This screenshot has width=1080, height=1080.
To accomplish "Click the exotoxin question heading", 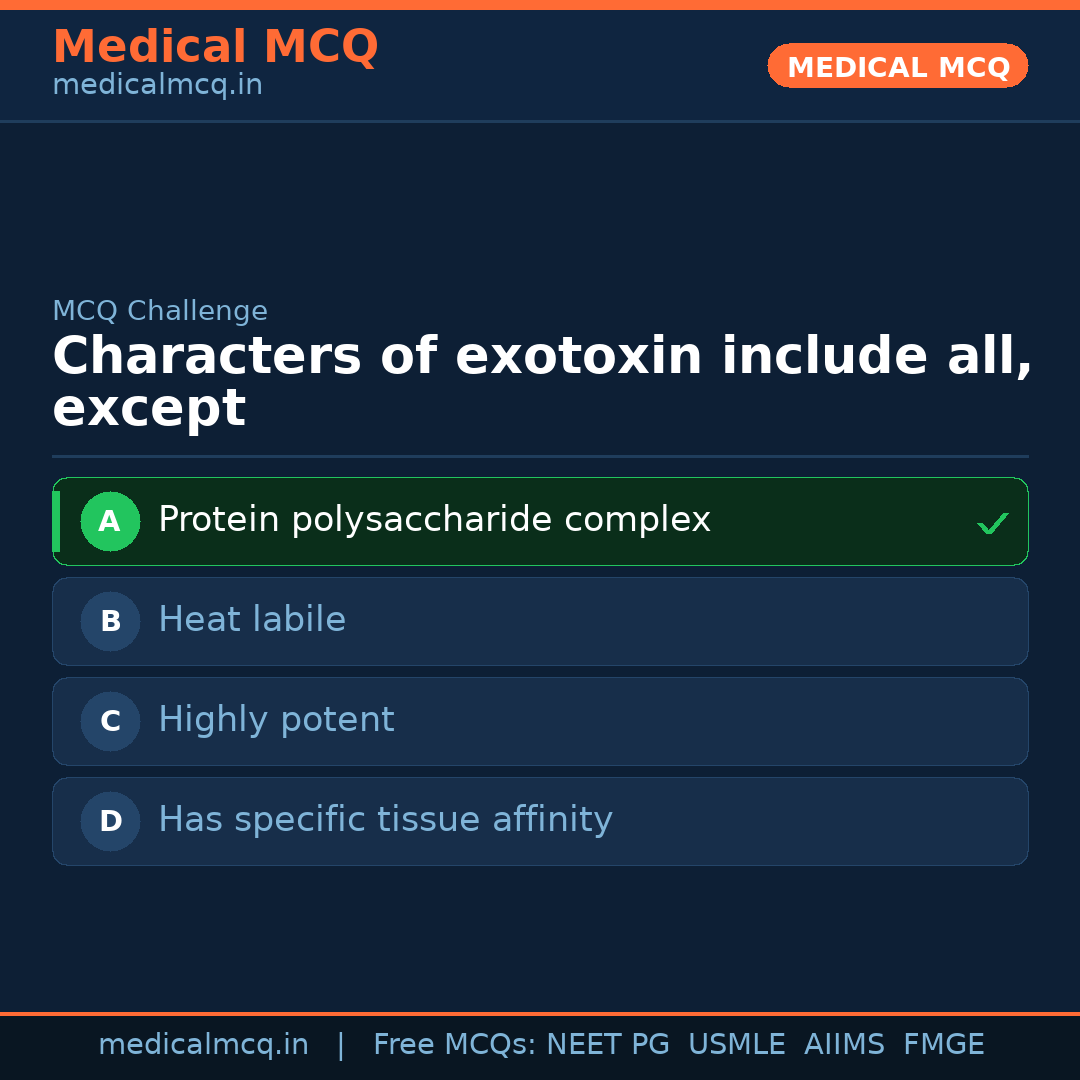I will [x=540, y=382].
